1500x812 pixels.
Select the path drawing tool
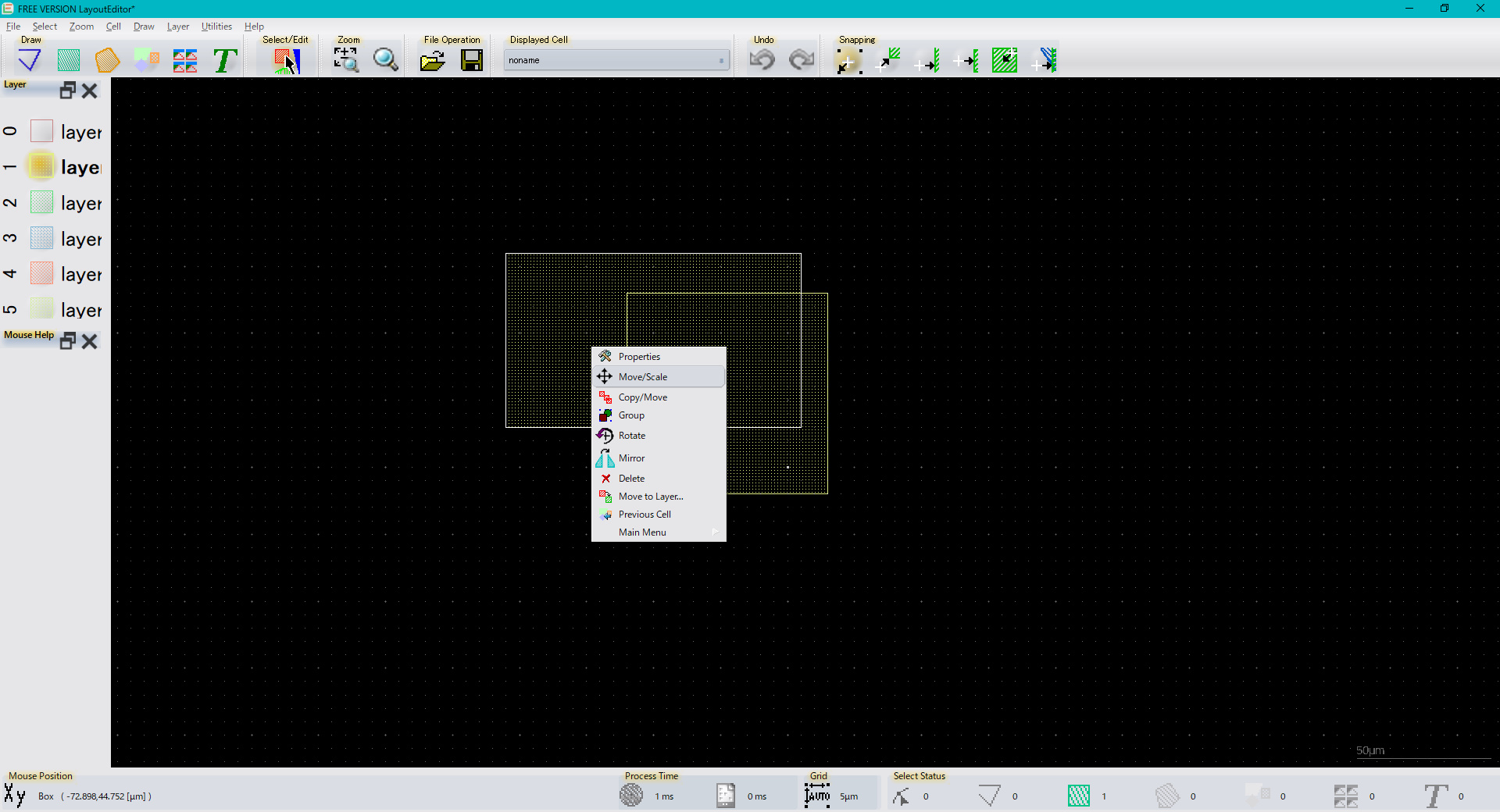tap(30, 60)
